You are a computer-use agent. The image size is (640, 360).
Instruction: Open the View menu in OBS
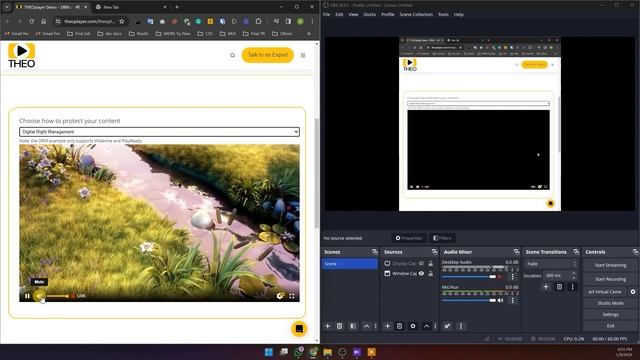point(353,14)
